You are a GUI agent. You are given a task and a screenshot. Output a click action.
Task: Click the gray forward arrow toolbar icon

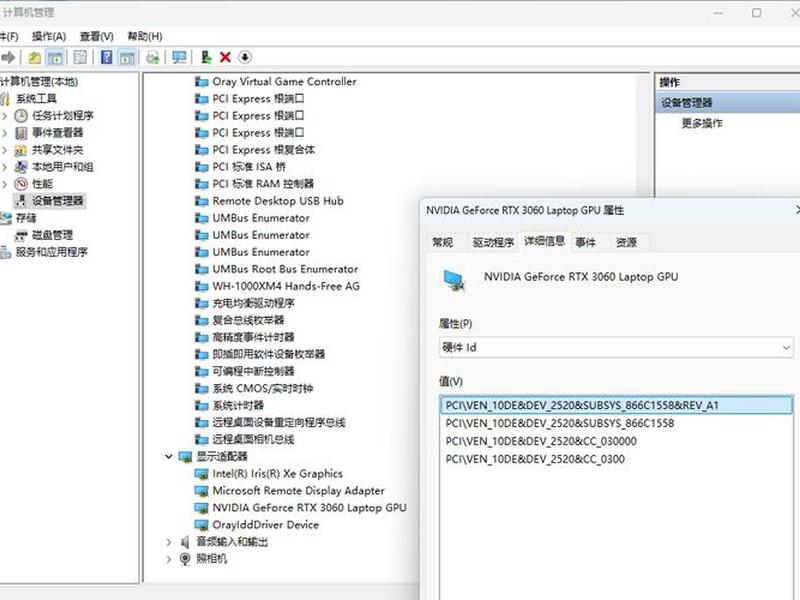(x=8, y=57)
